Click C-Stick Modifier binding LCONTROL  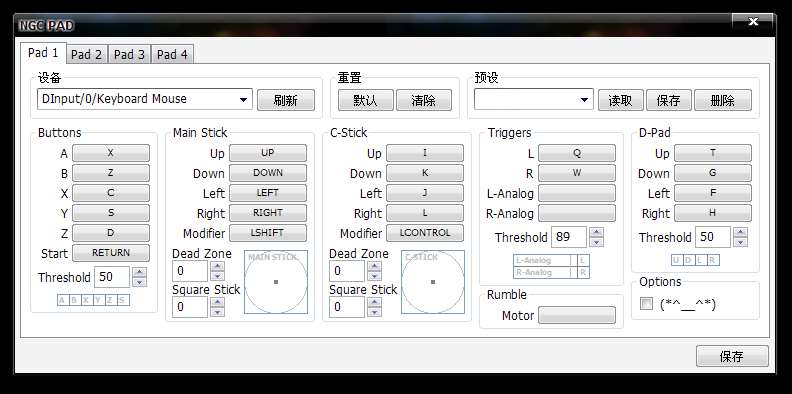point(425,233)
